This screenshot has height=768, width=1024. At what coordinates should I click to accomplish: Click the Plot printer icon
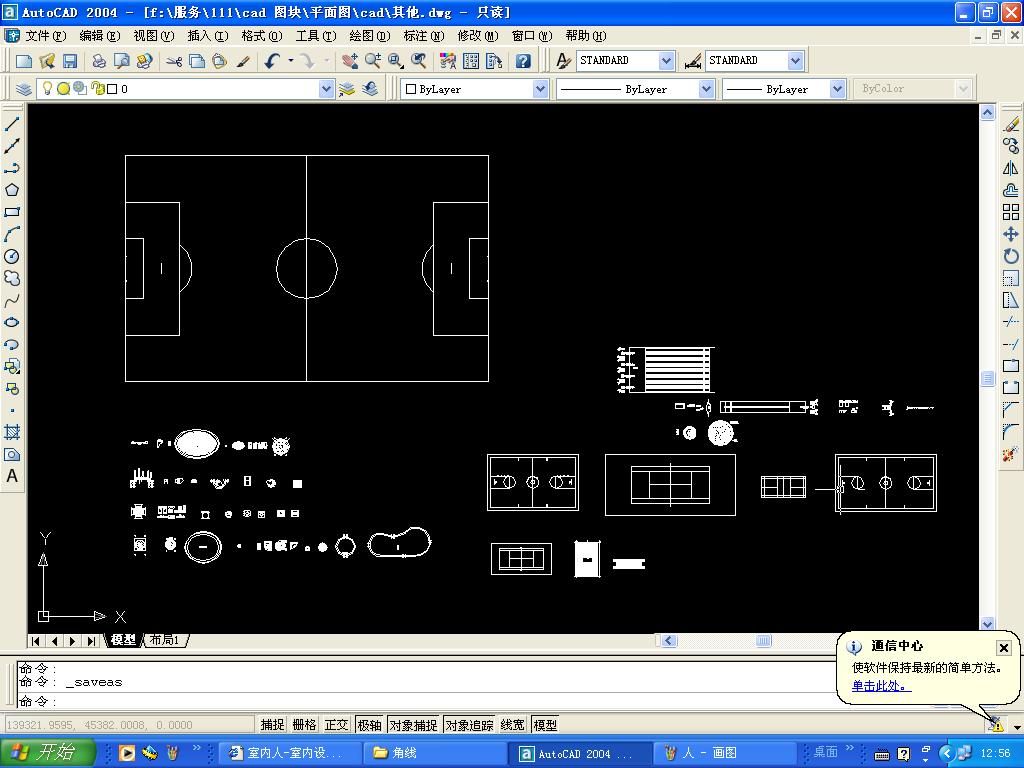(x=99, y=61)
